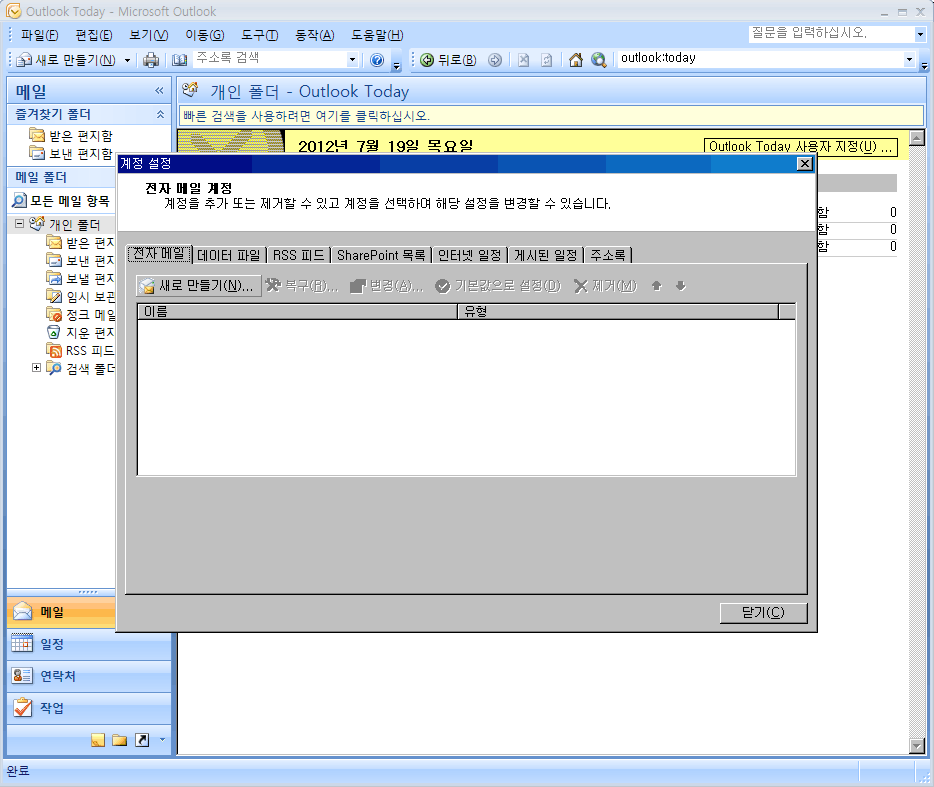This screenshot has width=934, height=787.
Task: Click the web search globe icon
Action: pyautogui.click(x=599, y=60)
